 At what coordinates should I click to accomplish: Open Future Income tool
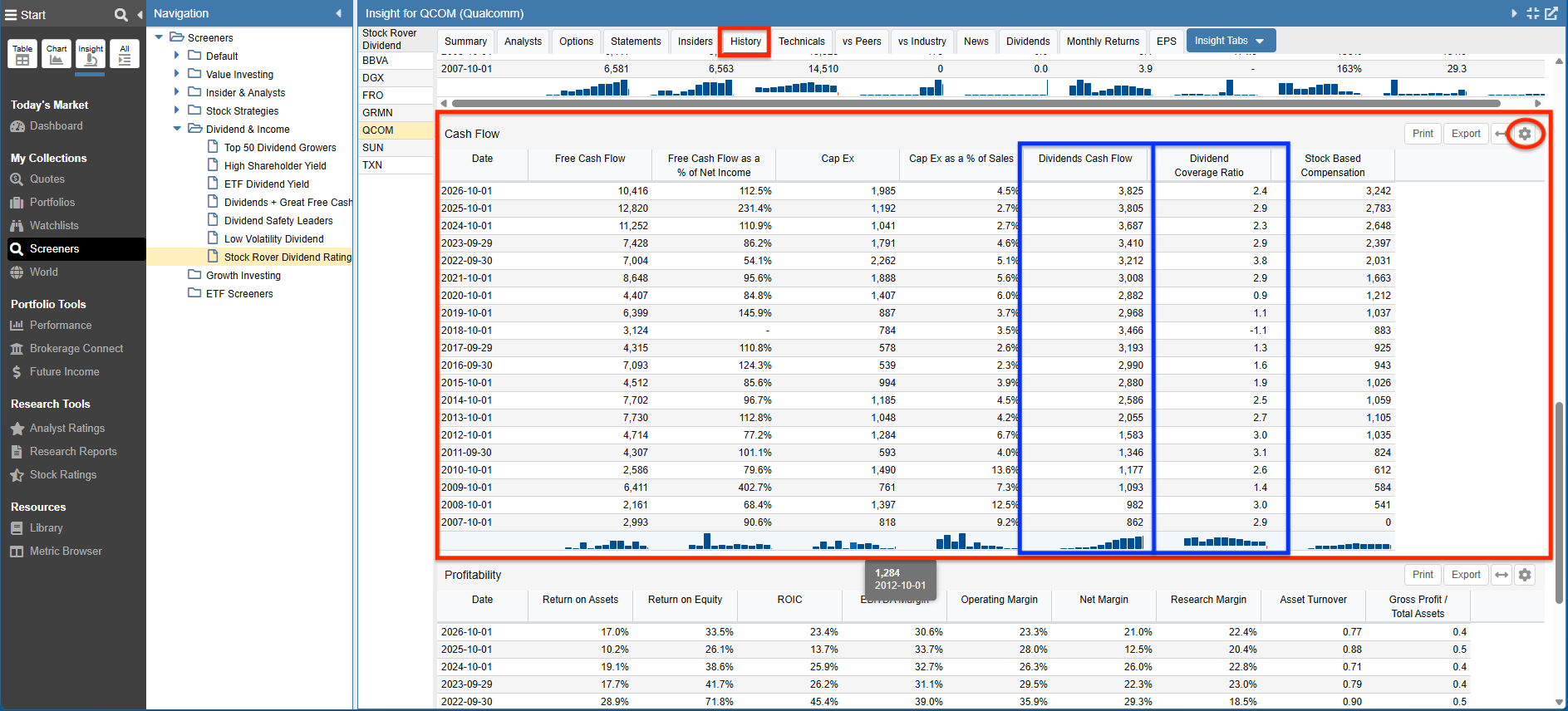tap(65, 372)
